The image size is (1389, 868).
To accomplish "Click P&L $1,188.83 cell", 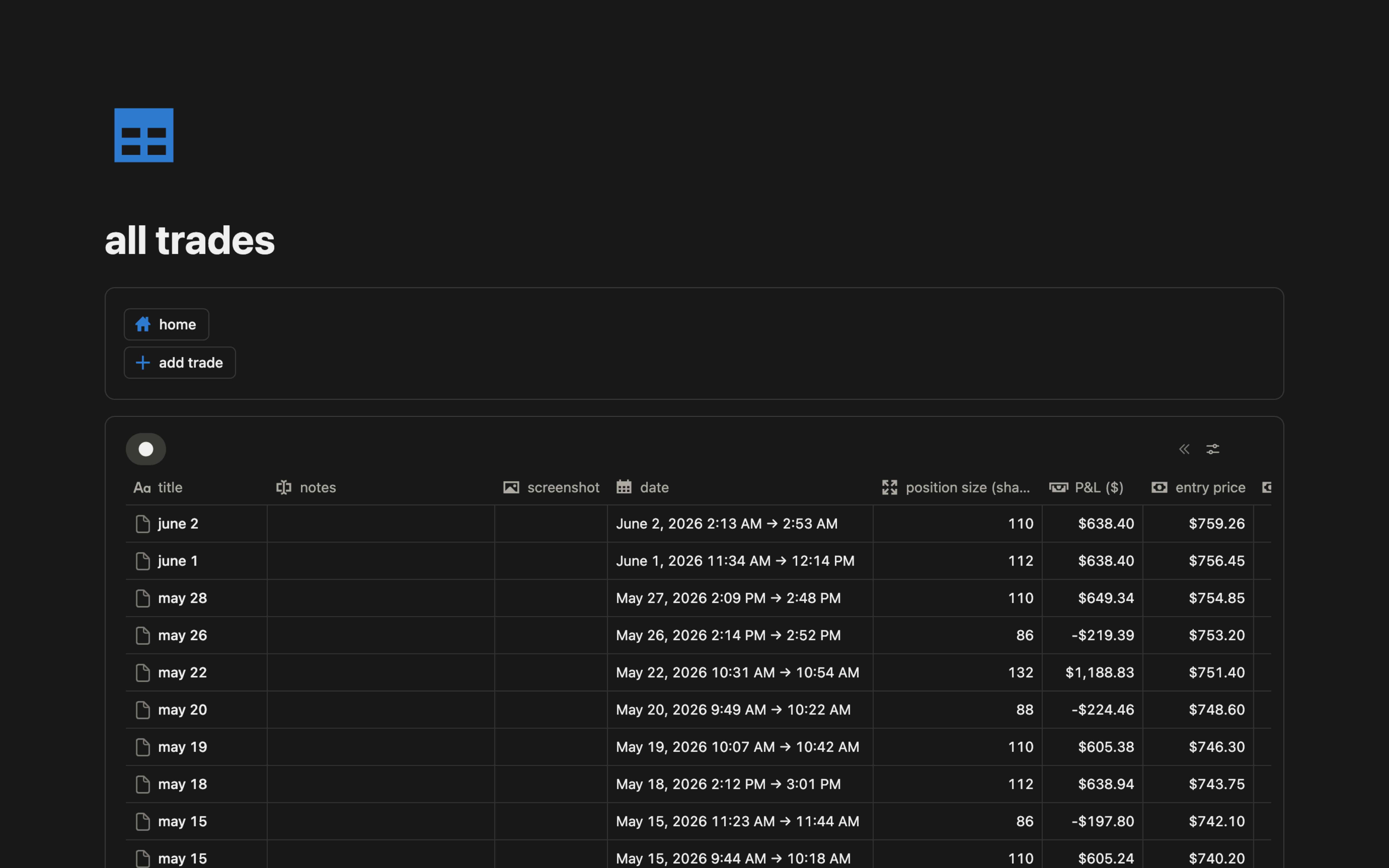I will pos(1092,672).
